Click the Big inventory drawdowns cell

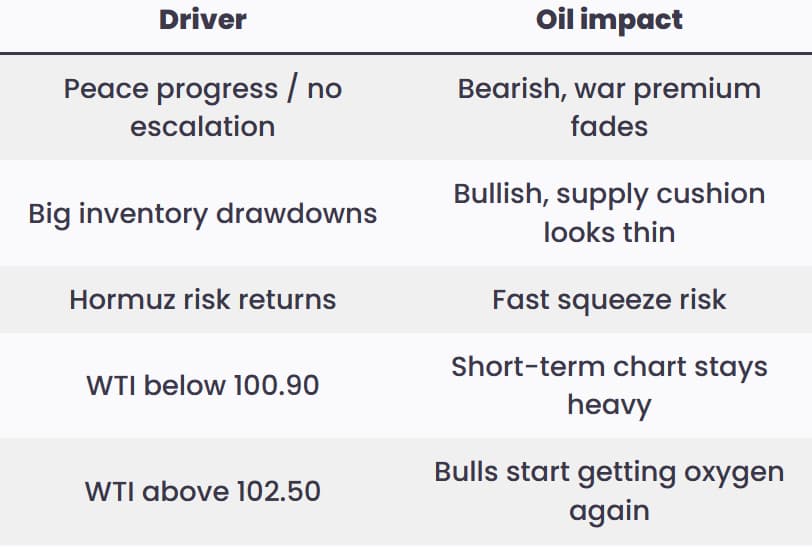[x=202, y=213]
